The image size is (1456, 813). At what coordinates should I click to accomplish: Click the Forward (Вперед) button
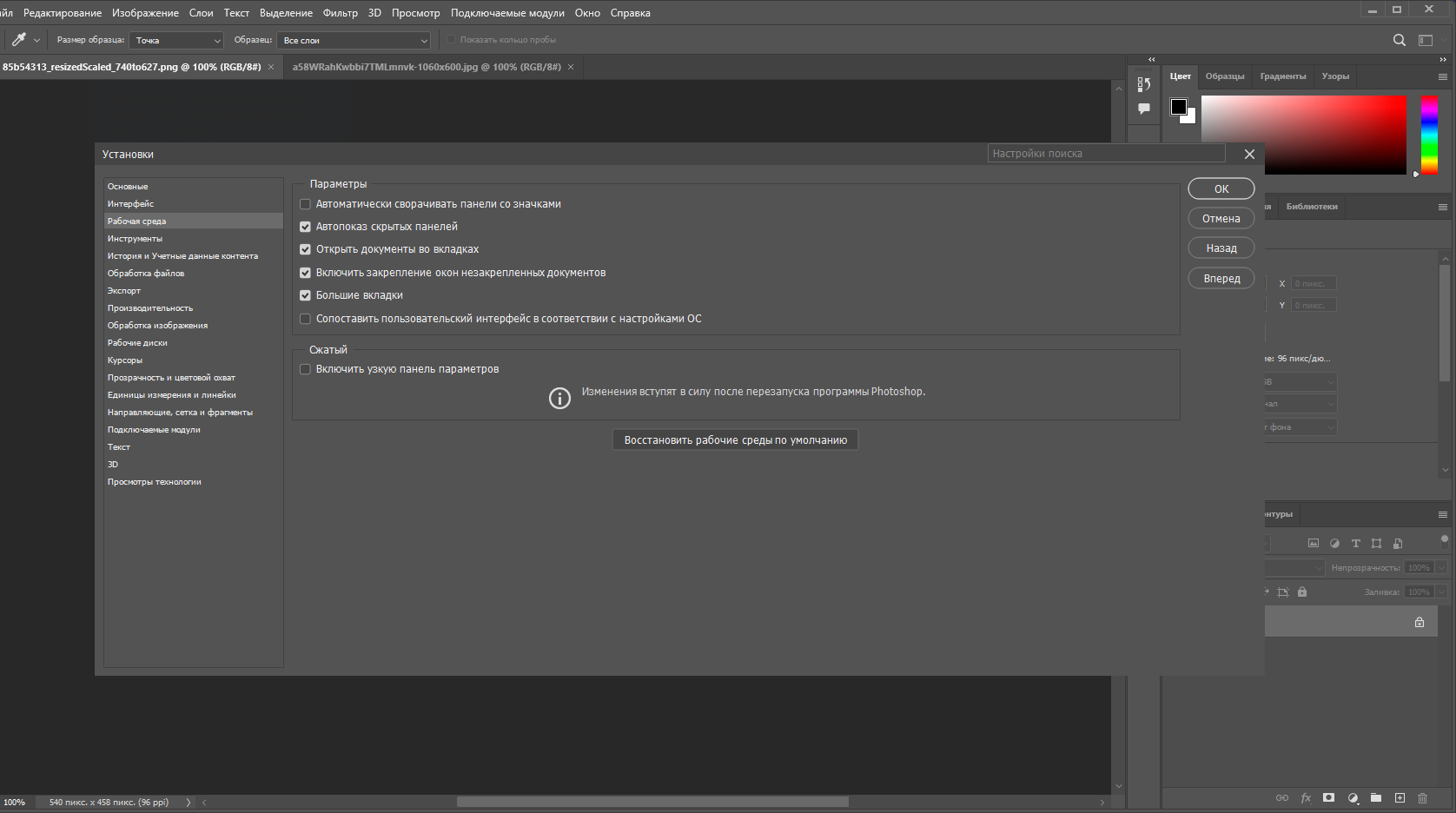point(1221,279)
